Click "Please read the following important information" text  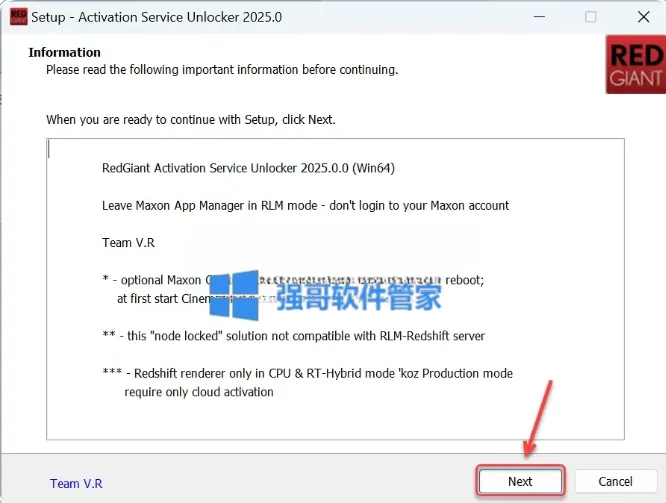tap(222, 70)
